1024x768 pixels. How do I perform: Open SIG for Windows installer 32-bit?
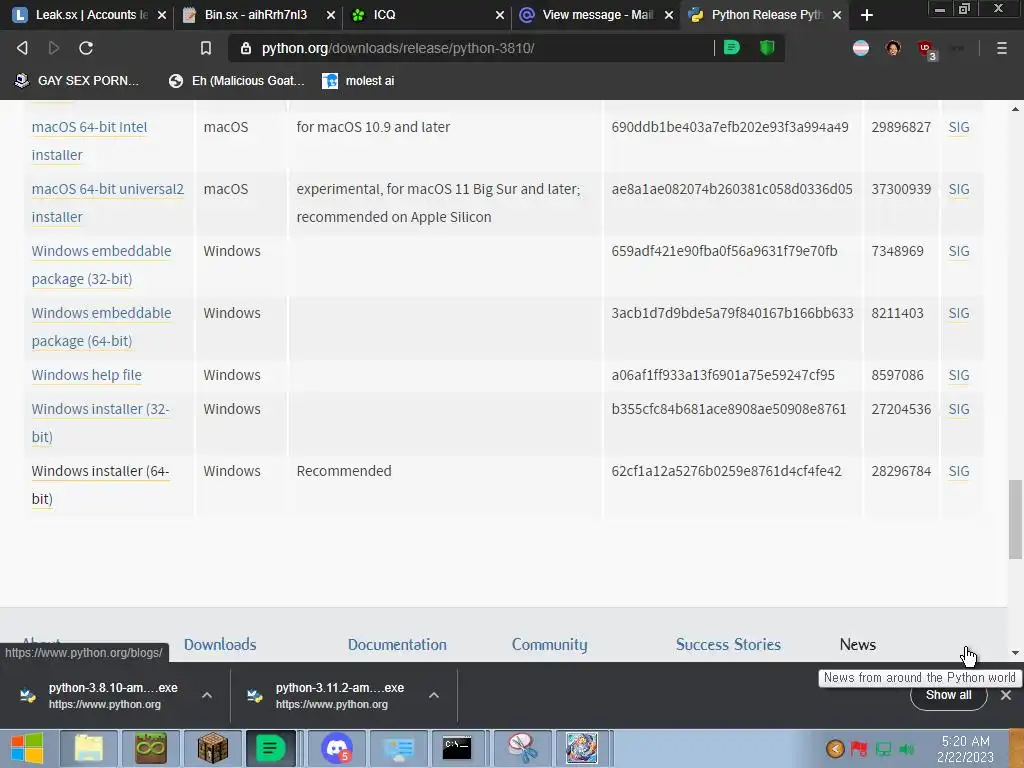pyautogui.click(x=958, y=409)
